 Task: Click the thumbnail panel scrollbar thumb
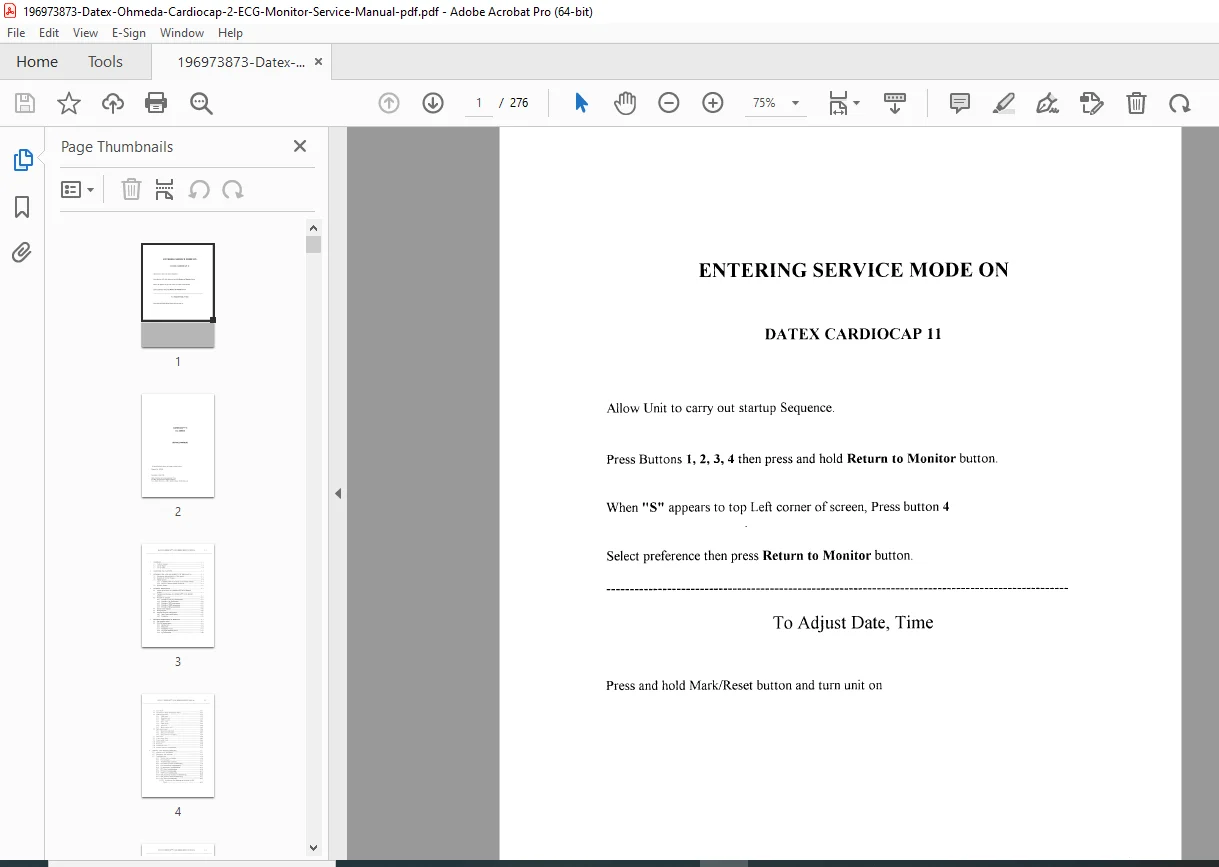313,245
